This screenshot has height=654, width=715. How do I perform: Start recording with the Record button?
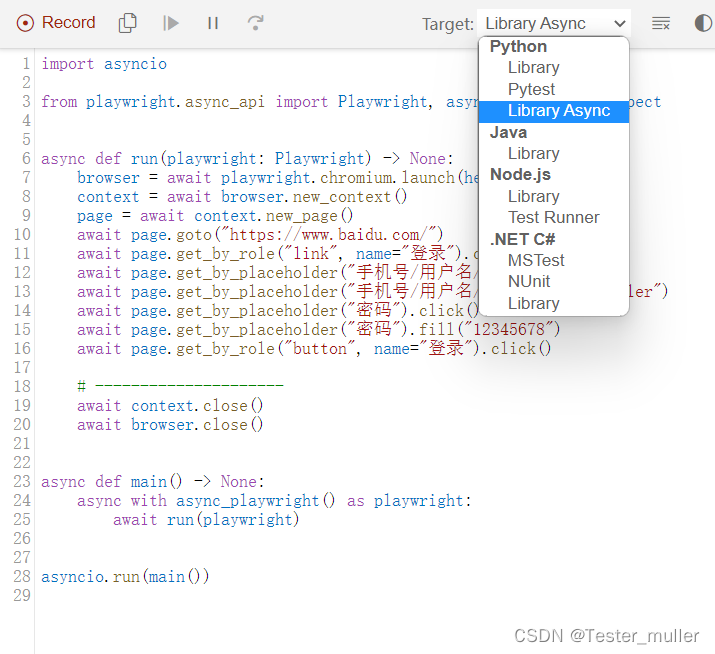(x=56, y=23)
